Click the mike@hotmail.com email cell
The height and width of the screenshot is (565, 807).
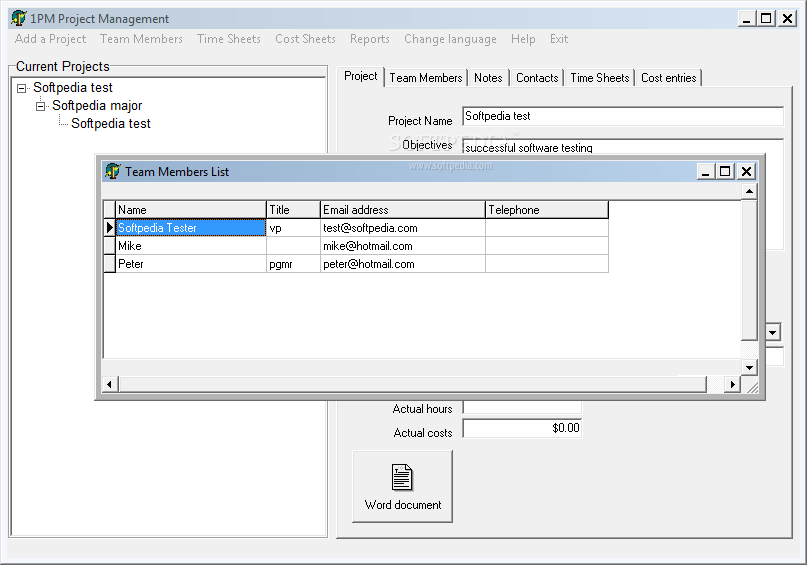click(403, 246)
